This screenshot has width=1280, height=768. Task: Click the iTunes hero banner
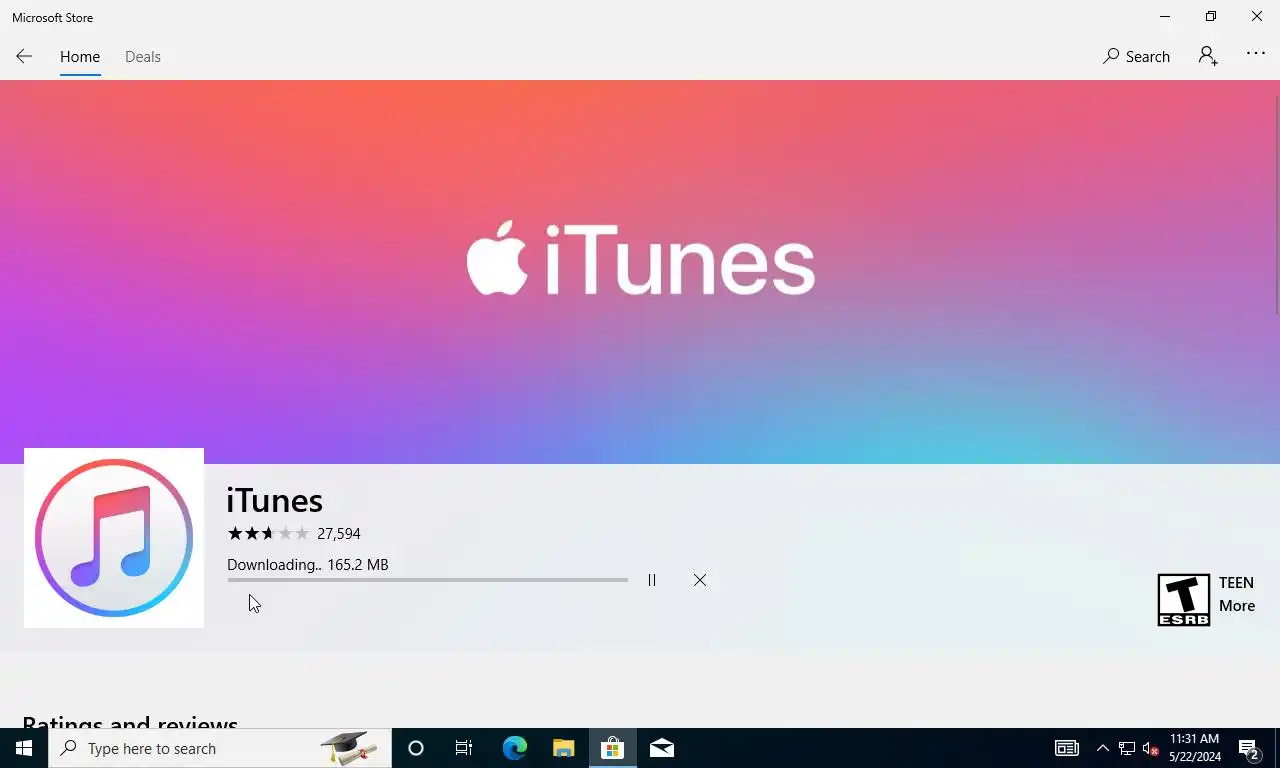pos(638,272)
